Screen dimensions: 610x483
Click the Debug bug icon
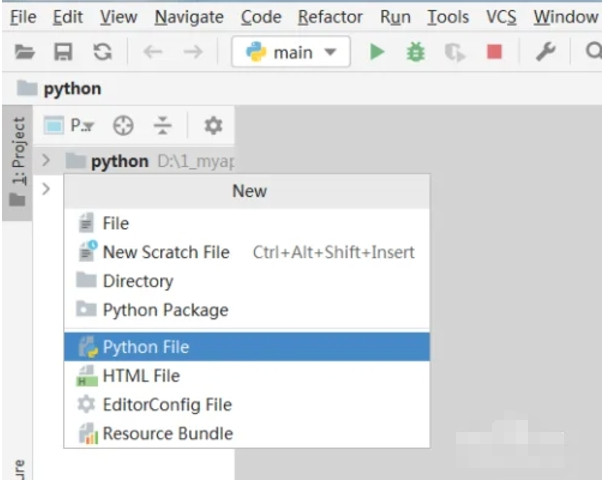415,52
